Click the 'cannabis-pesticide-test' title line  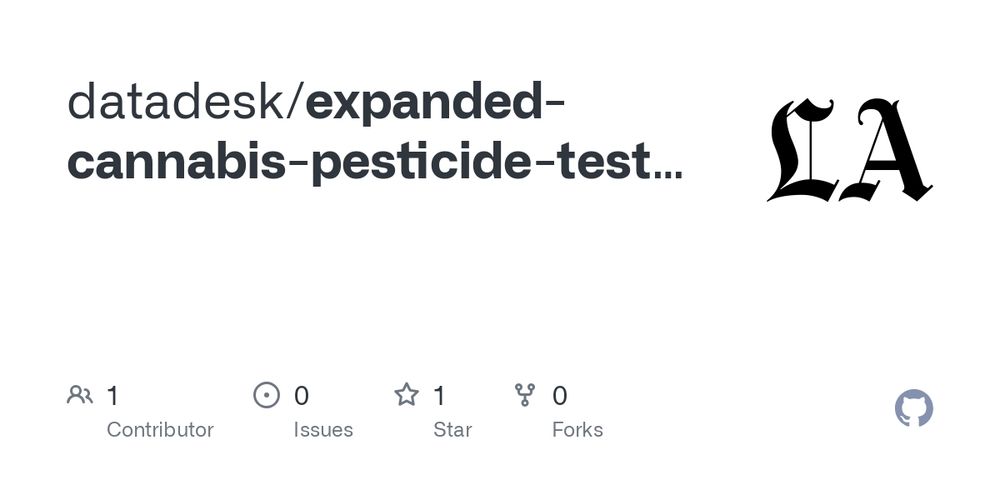click(359, 163)
